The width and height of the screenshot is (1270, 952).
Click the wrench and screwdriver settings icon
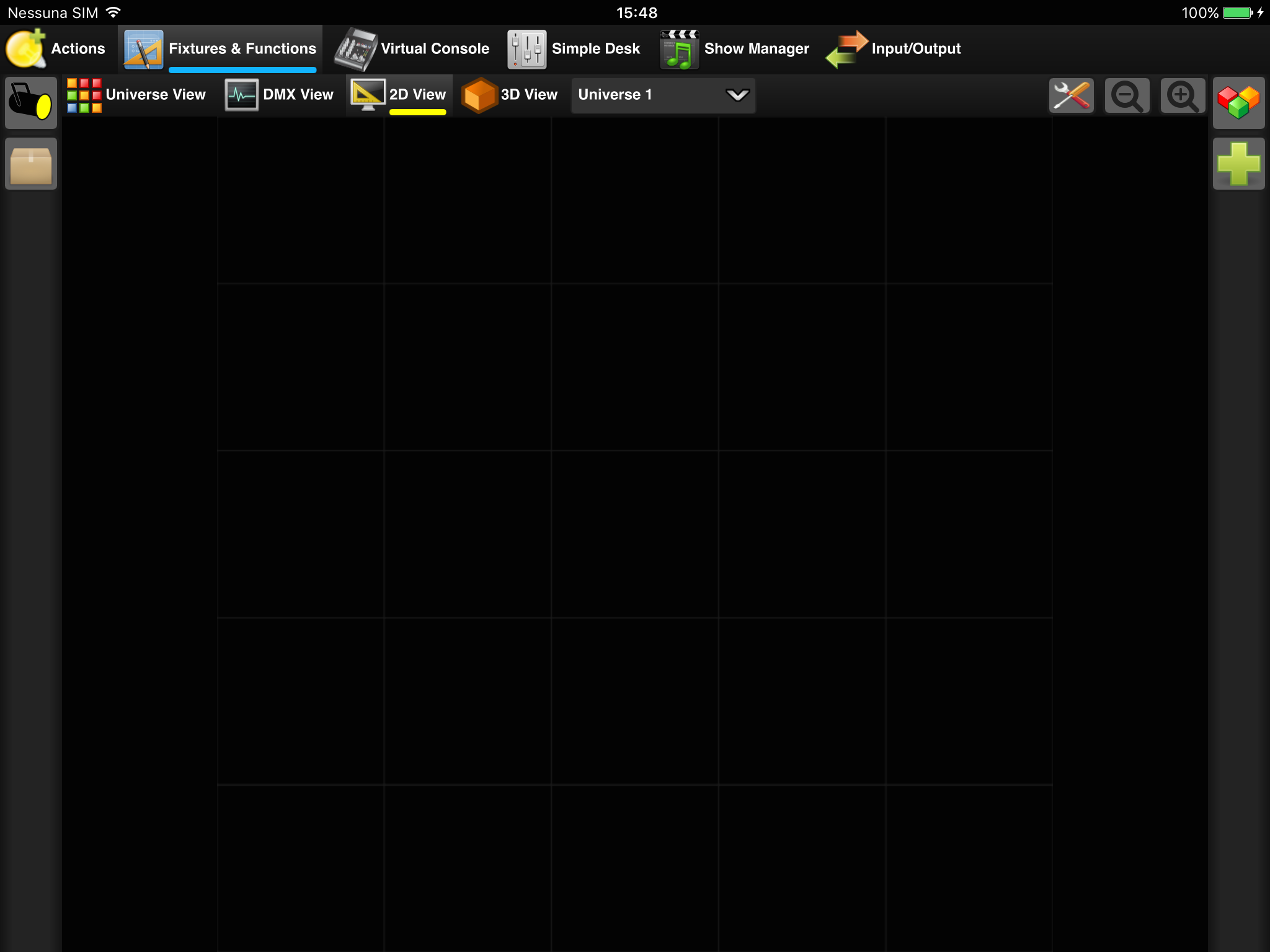pyautogui.click(x=1072, y=95)
